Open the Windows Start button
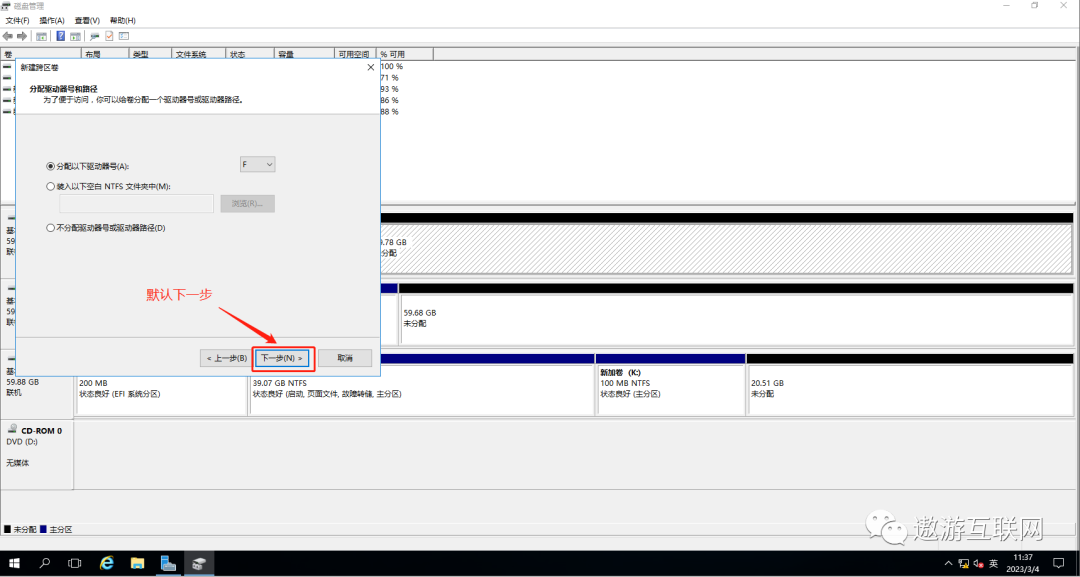The width and height of the screenshot is (1080, 577). coord(14,563)
